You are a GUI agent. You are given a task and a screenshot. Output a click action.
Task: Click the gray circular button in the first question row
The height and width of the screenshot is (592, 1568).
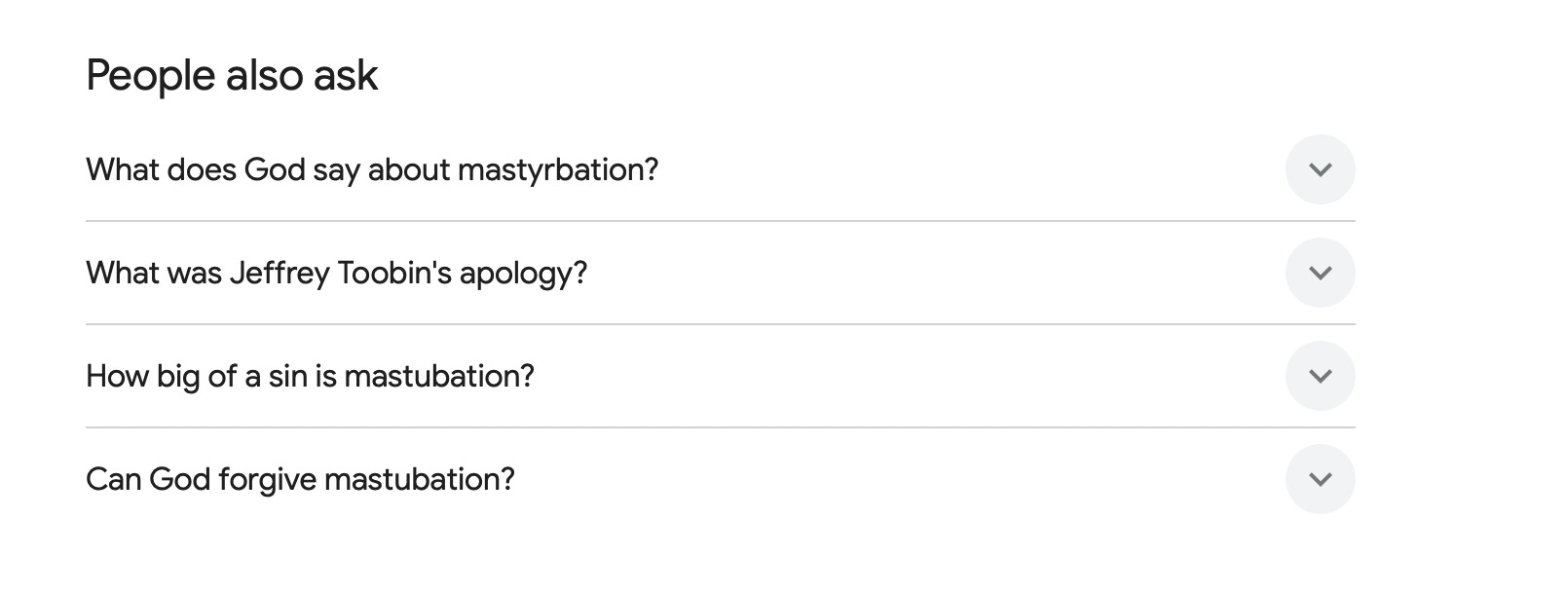click(x=1320, y=169)
